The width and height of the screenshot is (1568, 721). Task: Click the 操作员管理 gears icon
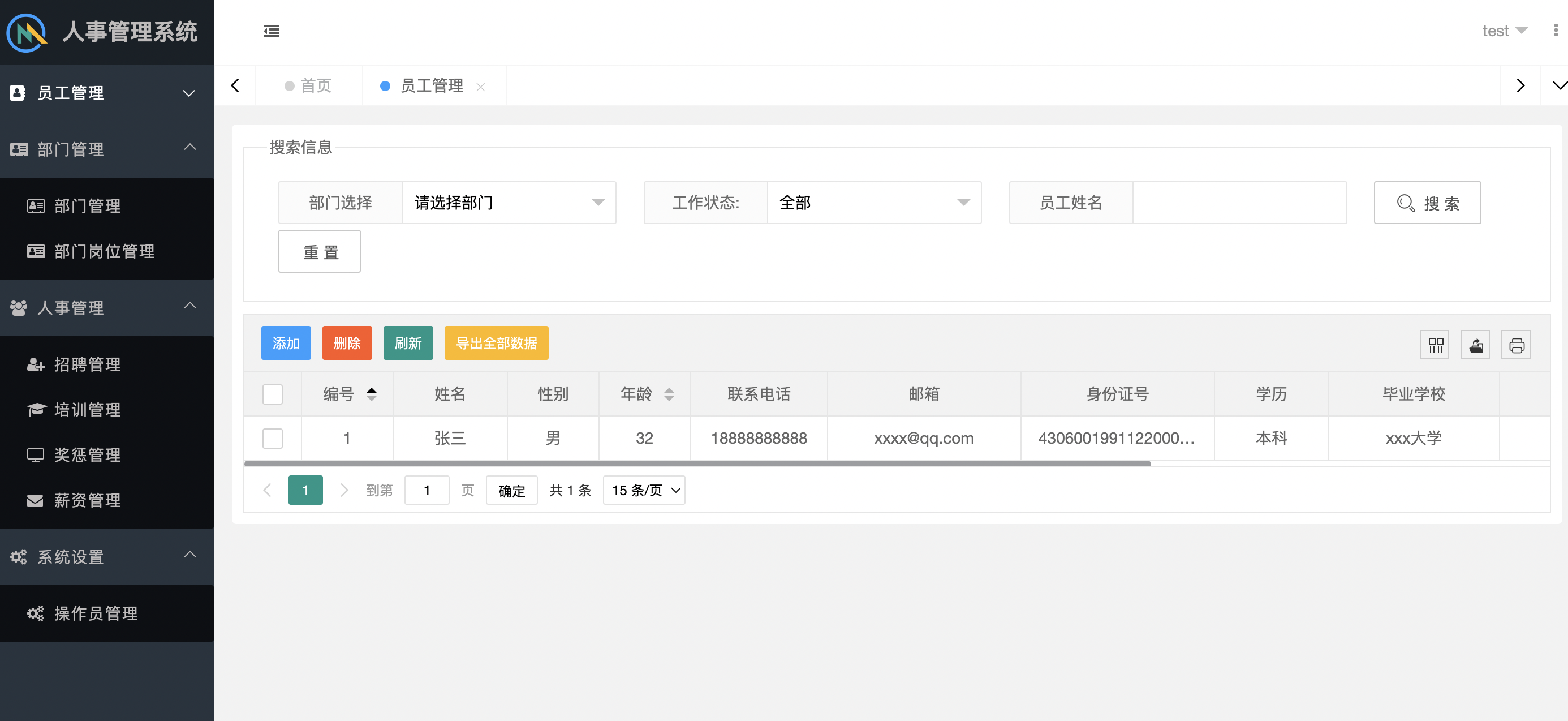36,613
